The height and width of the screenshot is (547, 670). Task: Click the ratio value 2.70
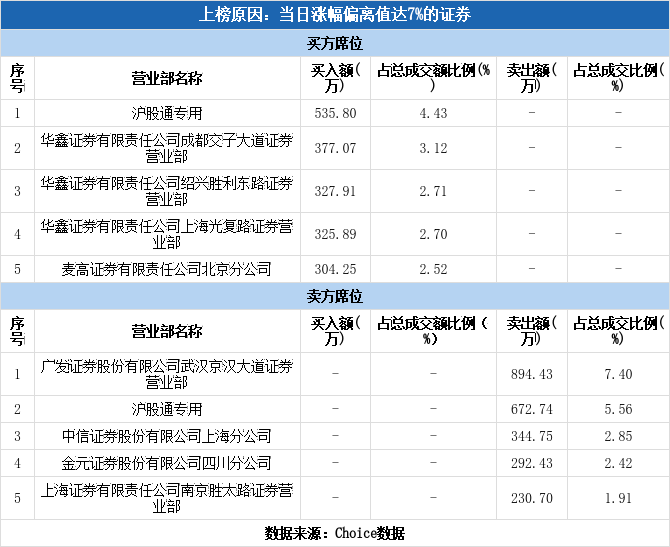click(x=433, y=234)
